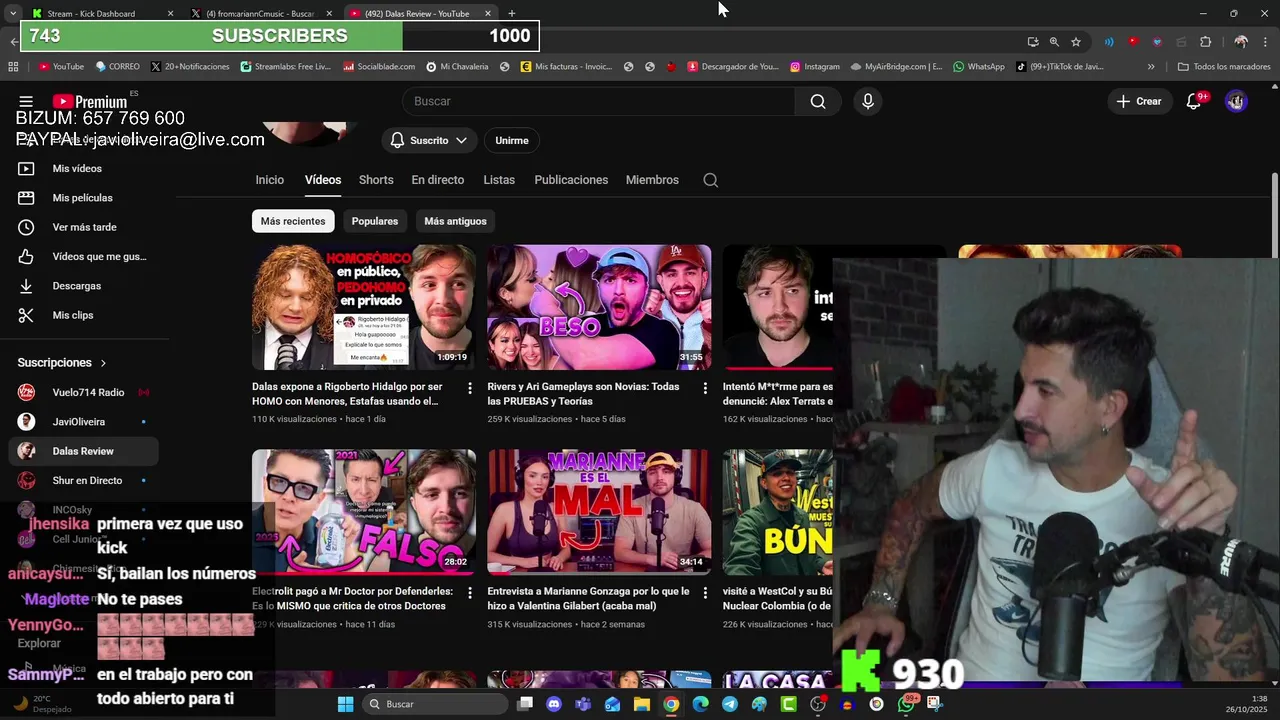This screenshot has width=1280, height=720.
Task: Start a search with the magnifier button
Action: click(818, 101)
